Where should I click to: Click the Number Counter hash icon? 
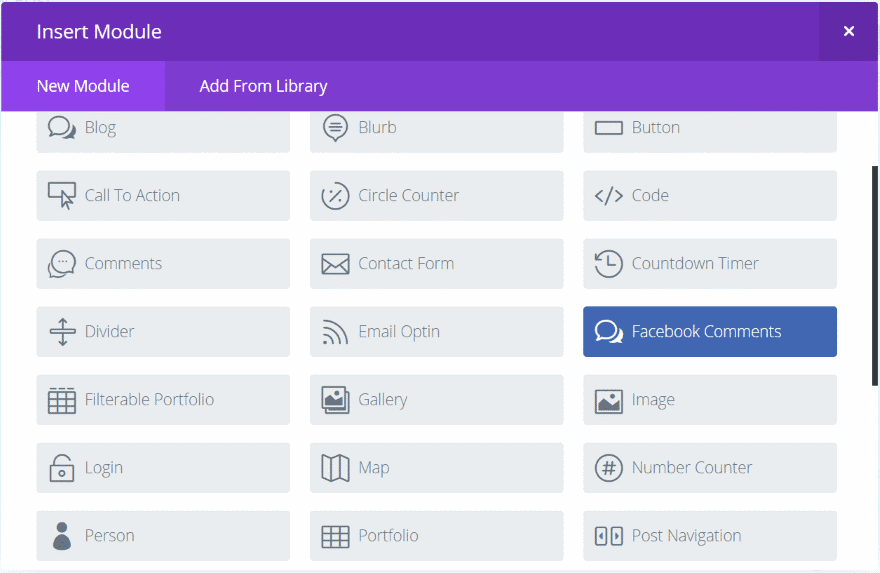click(608, 468)
